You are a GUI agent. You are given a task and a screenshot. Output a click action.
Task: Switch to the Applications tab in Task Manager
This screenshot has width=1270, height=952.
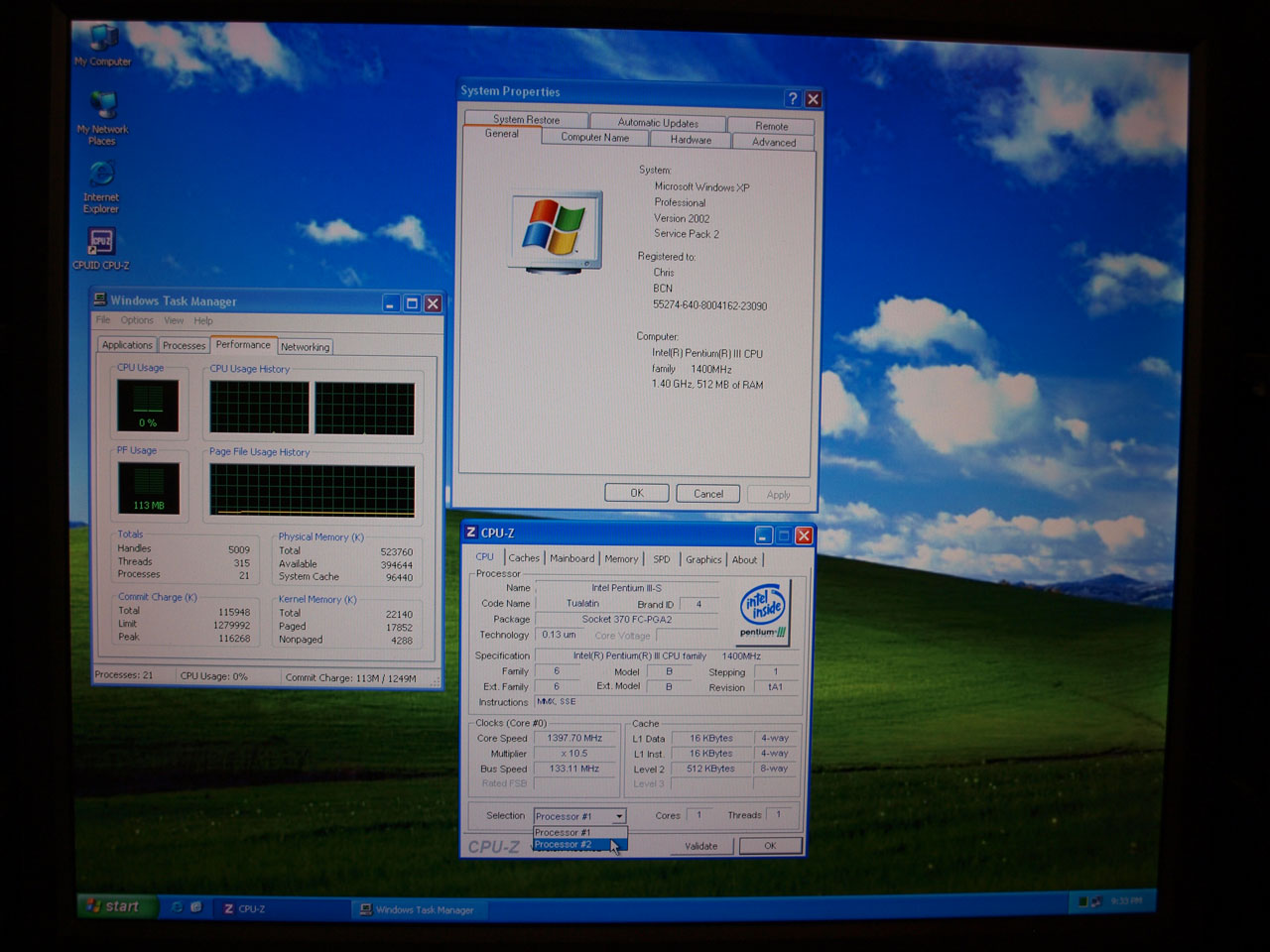127,345
